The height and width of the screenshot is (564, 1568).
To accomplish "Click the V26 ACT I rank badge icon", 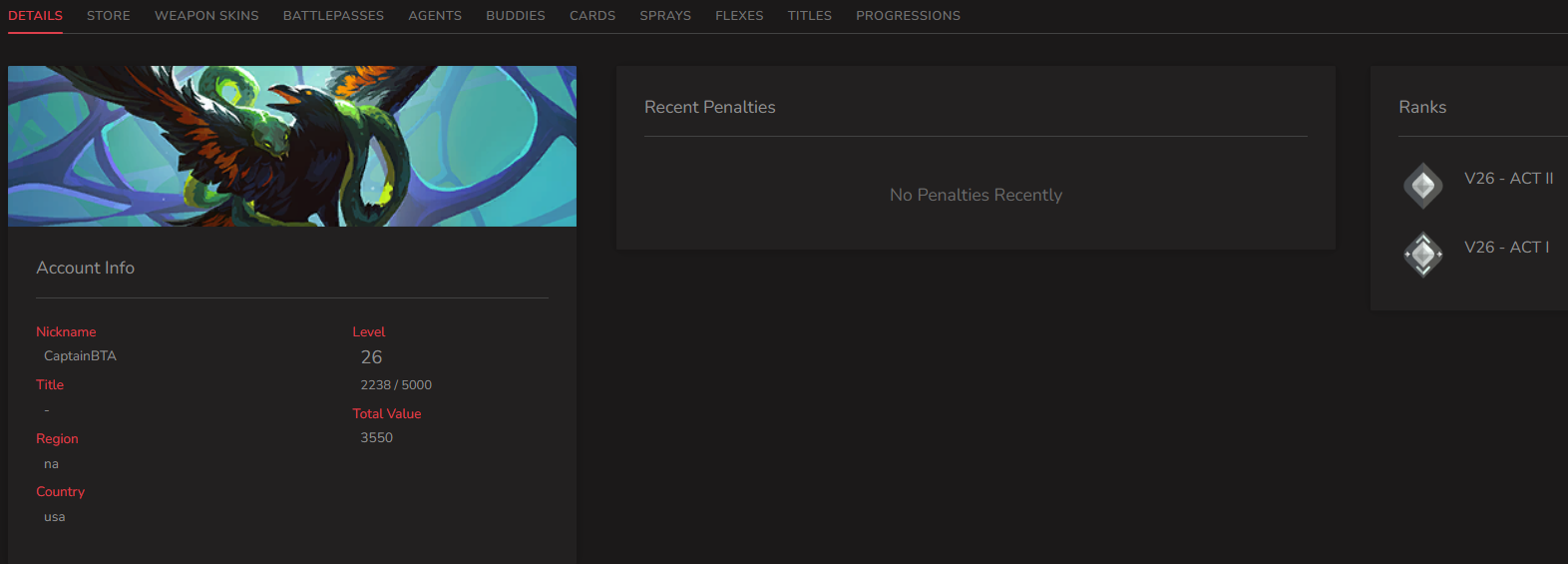I will [1423, 255].
